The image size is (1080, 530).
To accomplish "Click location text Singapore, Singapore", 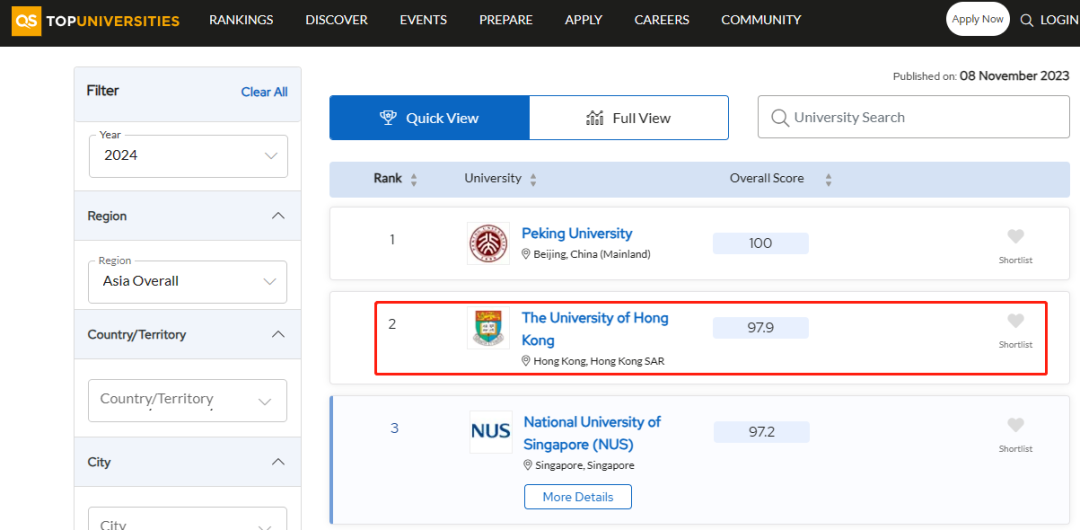I will click(585, 465).
